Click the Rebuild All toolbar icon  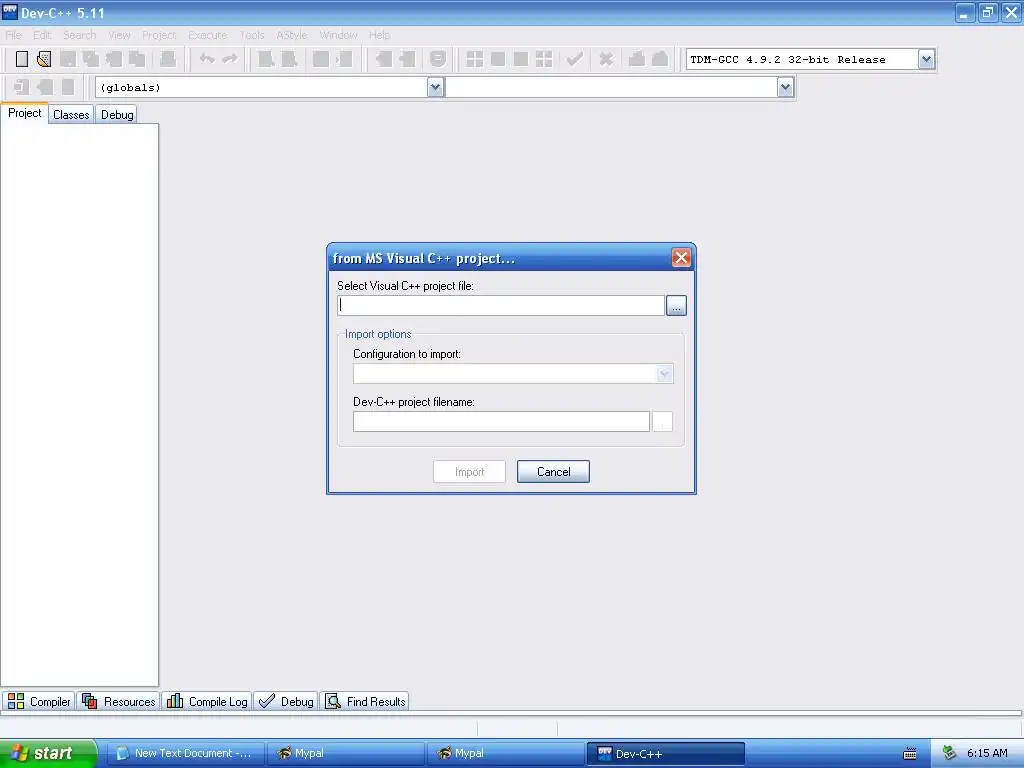pos(544,59)
